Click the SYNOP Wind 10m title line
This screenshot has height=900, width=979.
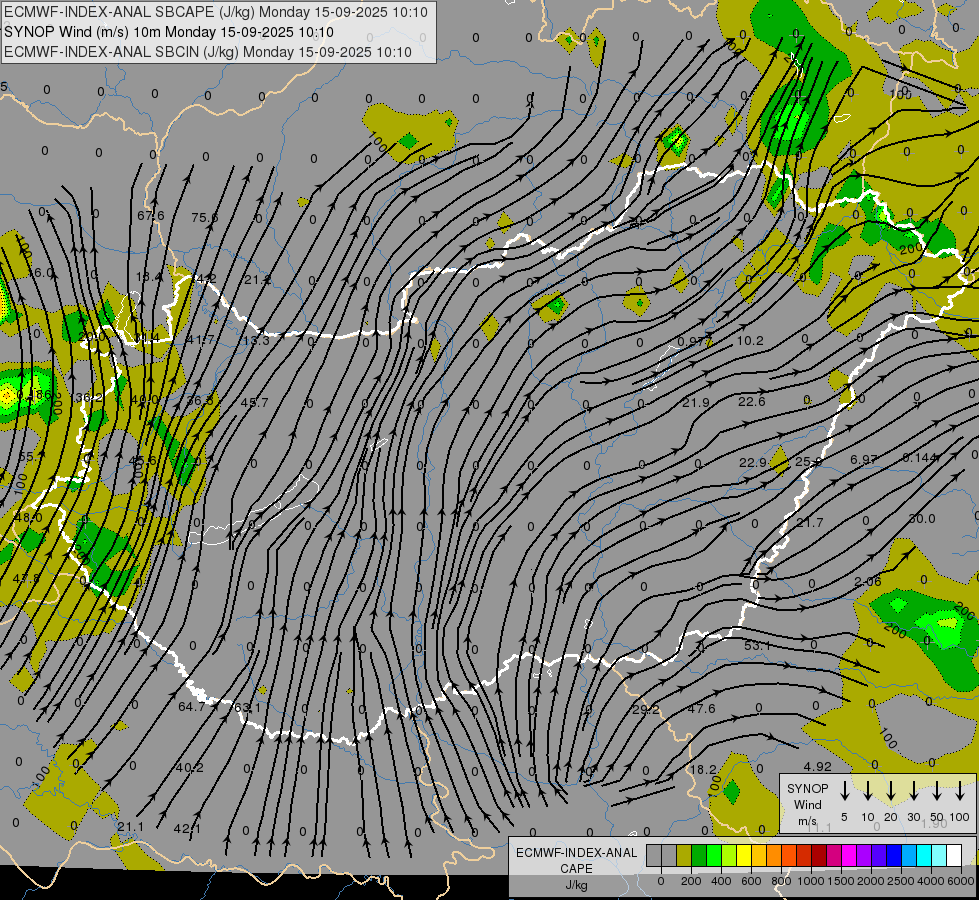pyautogui.click(x=169, y=32)
